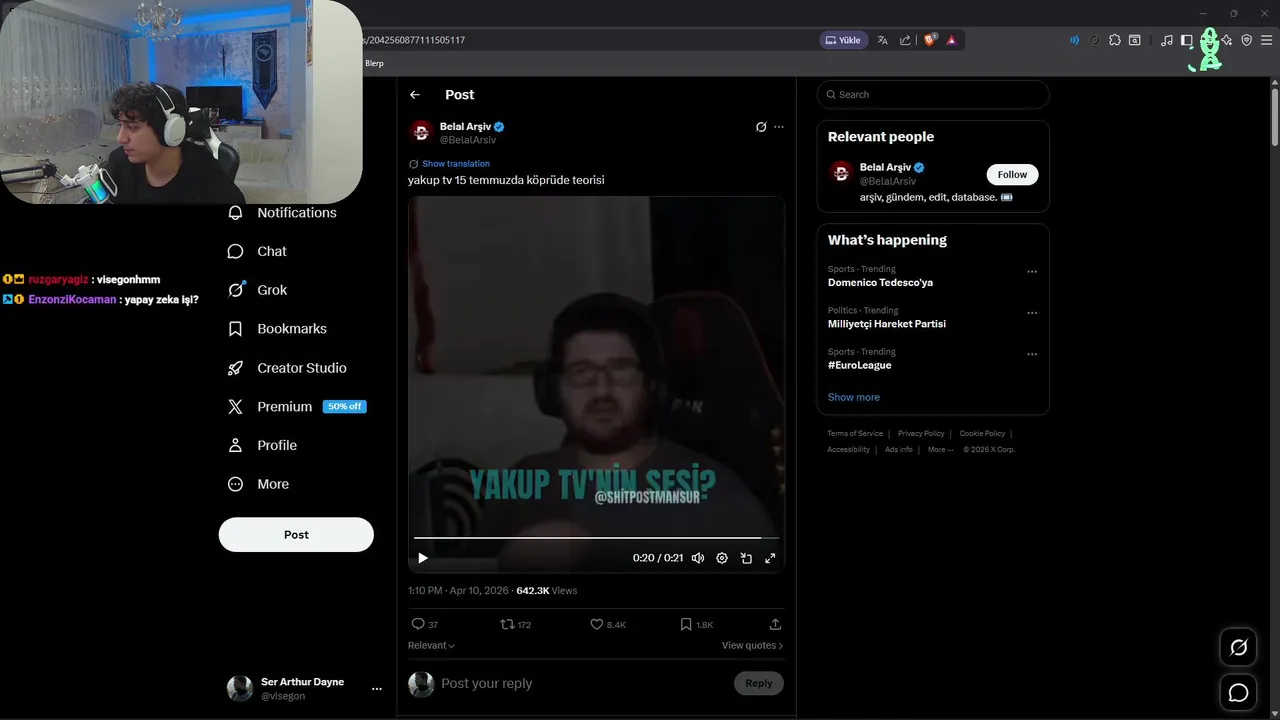
Task: Open the Brave VPN shield icon
Action: (x=1246, y=40)
